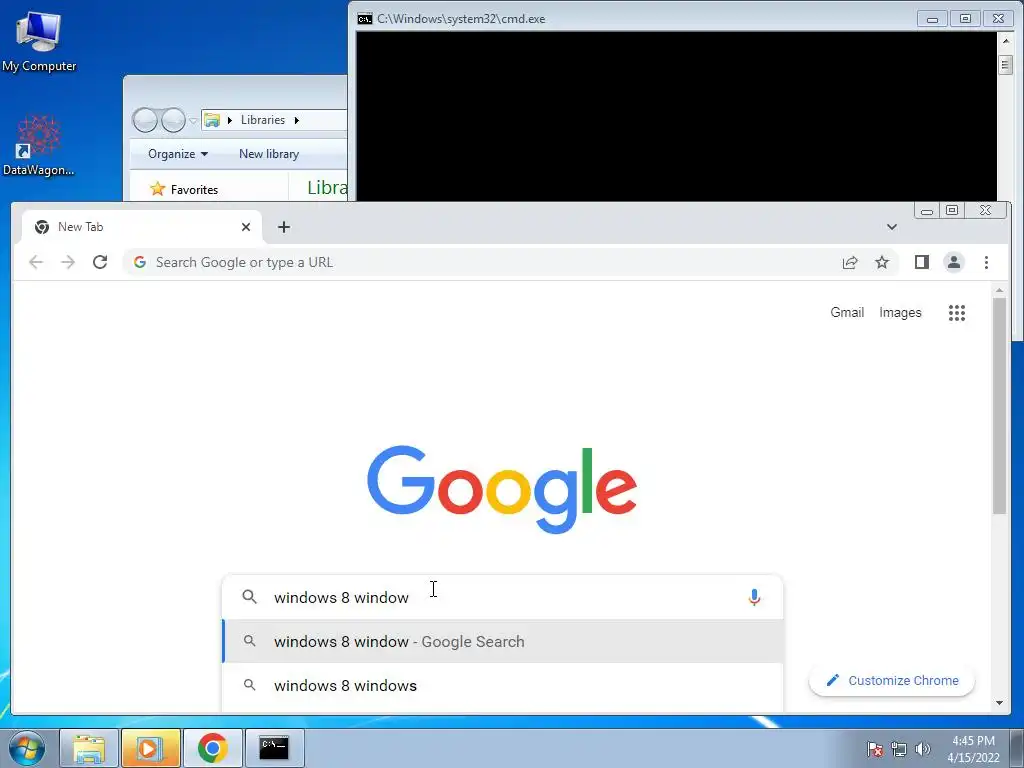
Task: Open Explorer's recent locations dropdown arrow
Action: (193, 121)
